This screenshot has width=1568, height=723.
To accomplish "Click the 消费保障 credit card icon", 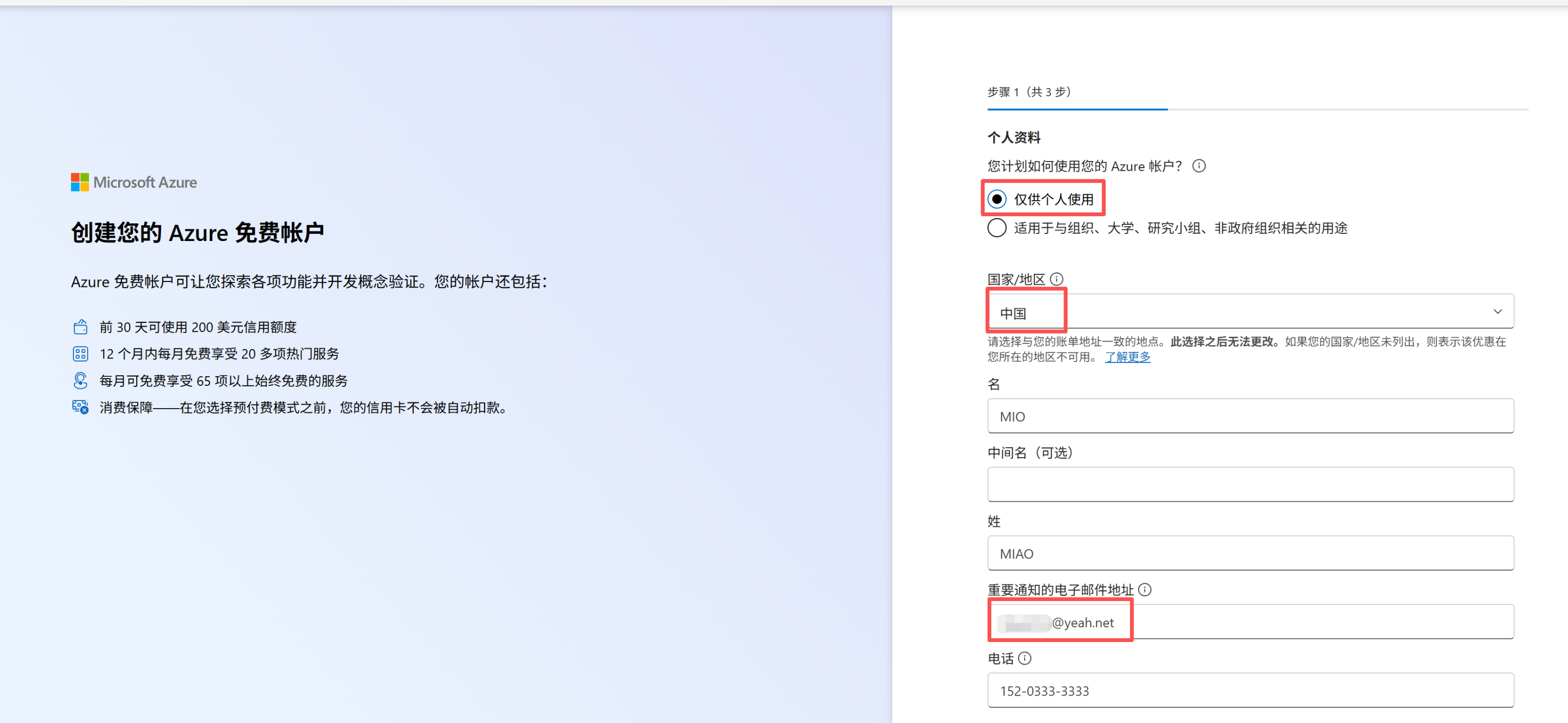I will 80,407.
